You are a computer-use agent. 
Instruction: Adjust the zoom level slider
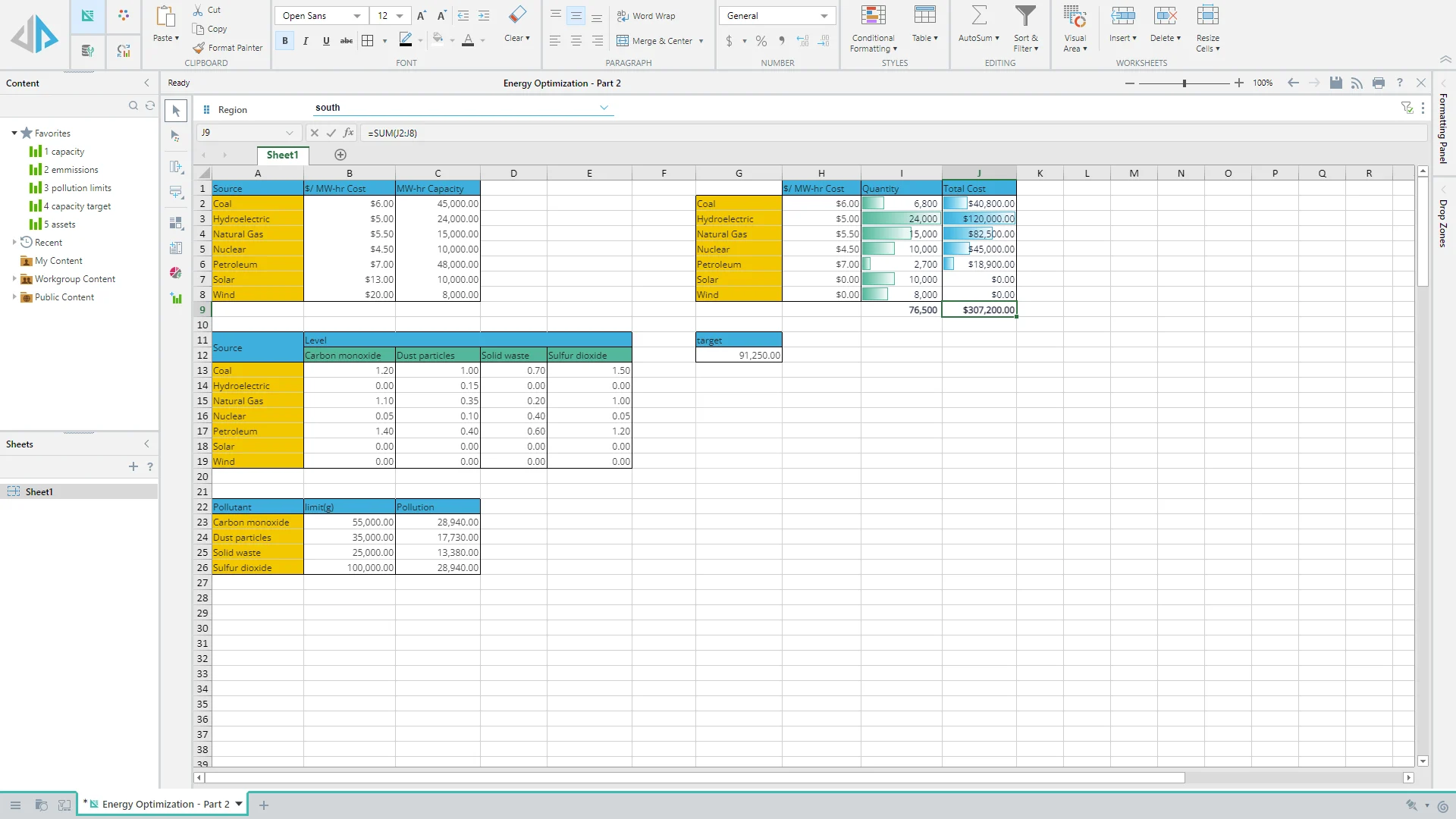click(x=1184, y=83)
